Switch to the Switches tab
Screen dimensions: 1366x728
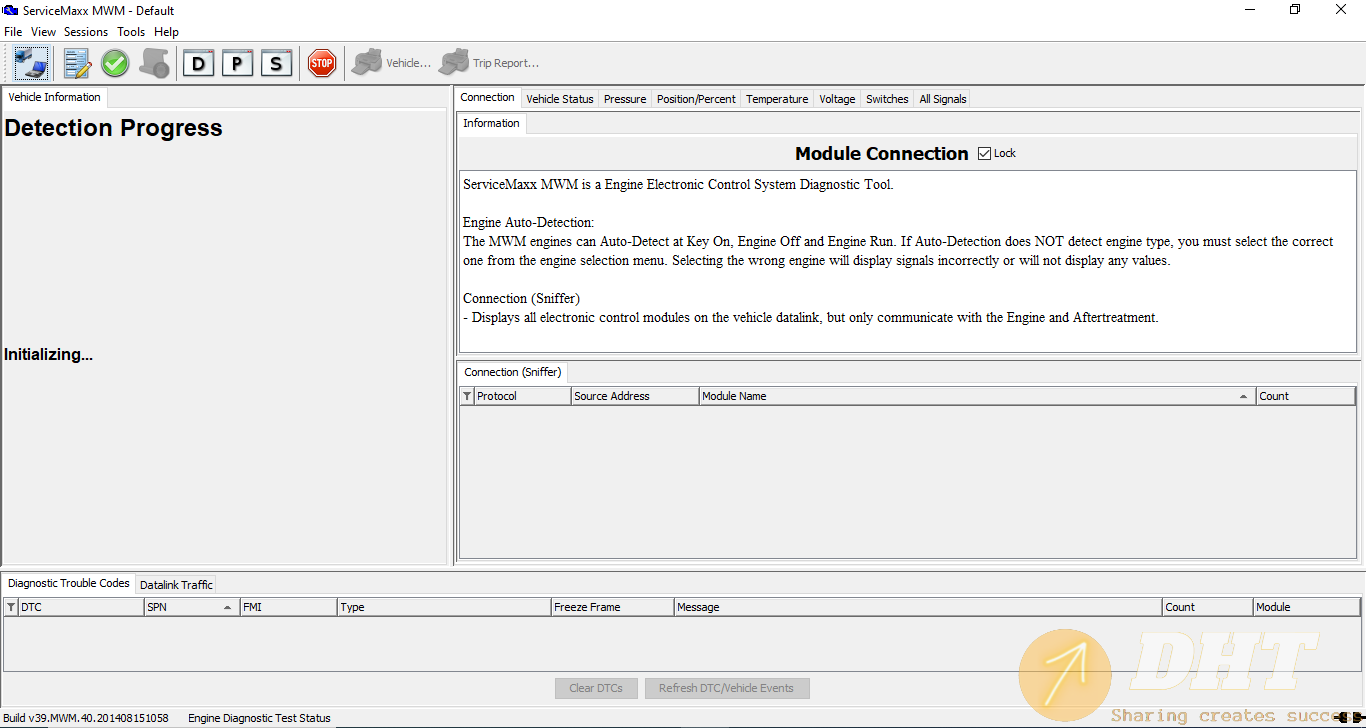coord(887,99)
